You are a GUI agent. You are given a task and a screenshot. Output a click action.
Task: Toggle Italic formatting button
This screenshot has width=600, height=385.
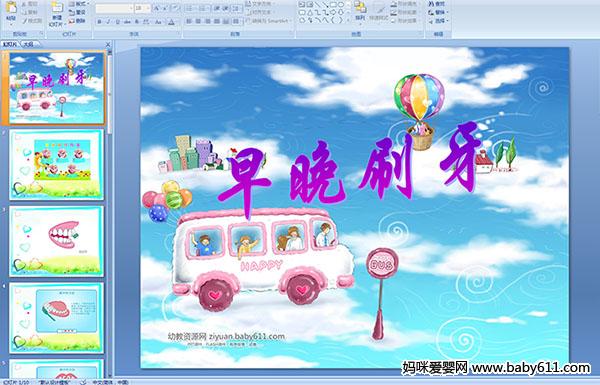pyautogui.click(x=108, y=22)
